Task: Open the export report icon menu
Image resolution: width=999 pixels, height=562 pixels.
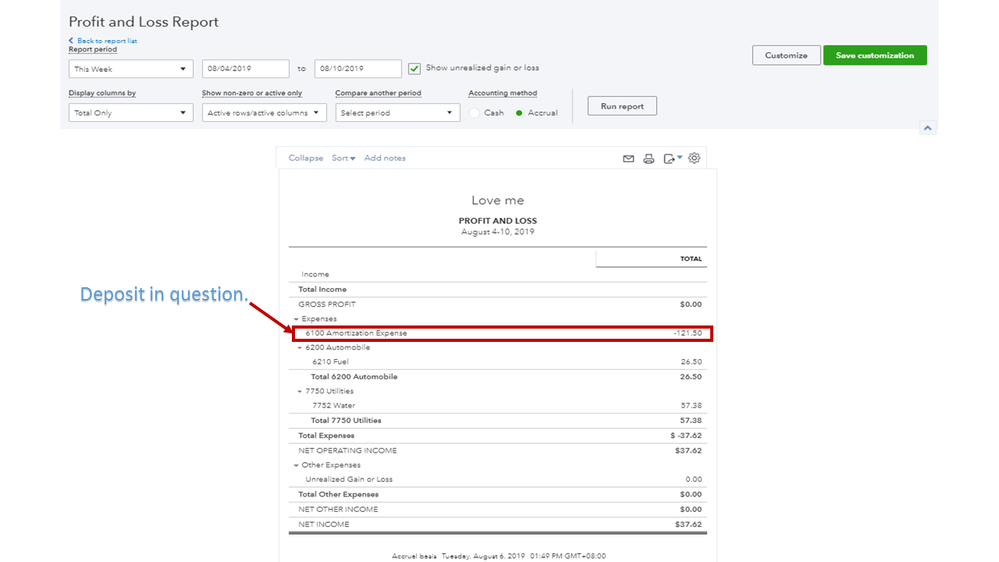Action: click(x=673, y=159)
